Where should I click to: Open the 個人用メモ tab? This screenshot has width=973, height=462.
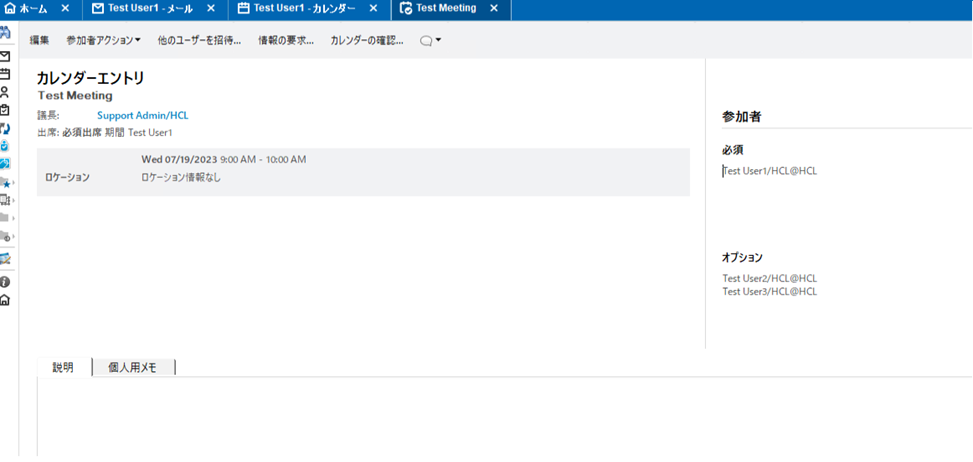click(133, 367)
